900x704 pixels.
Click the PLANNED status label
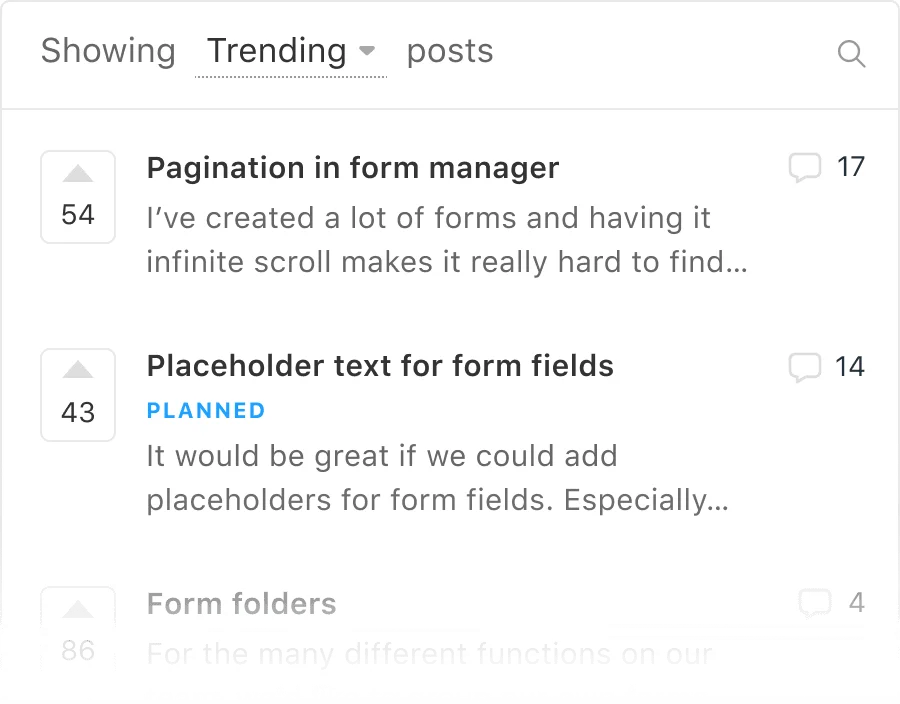point(206,410)
